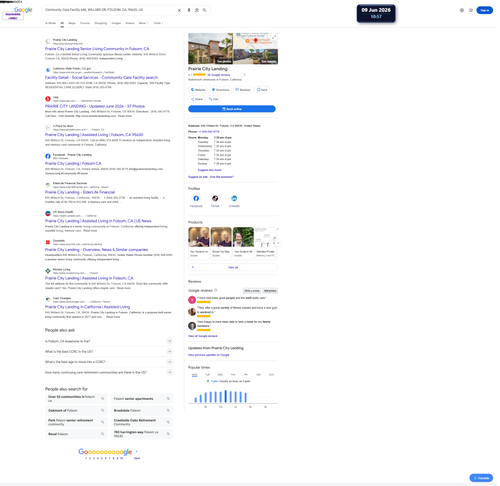500x486 pixels.
Task: Click View all under Products
Action: tap(233, 267)
